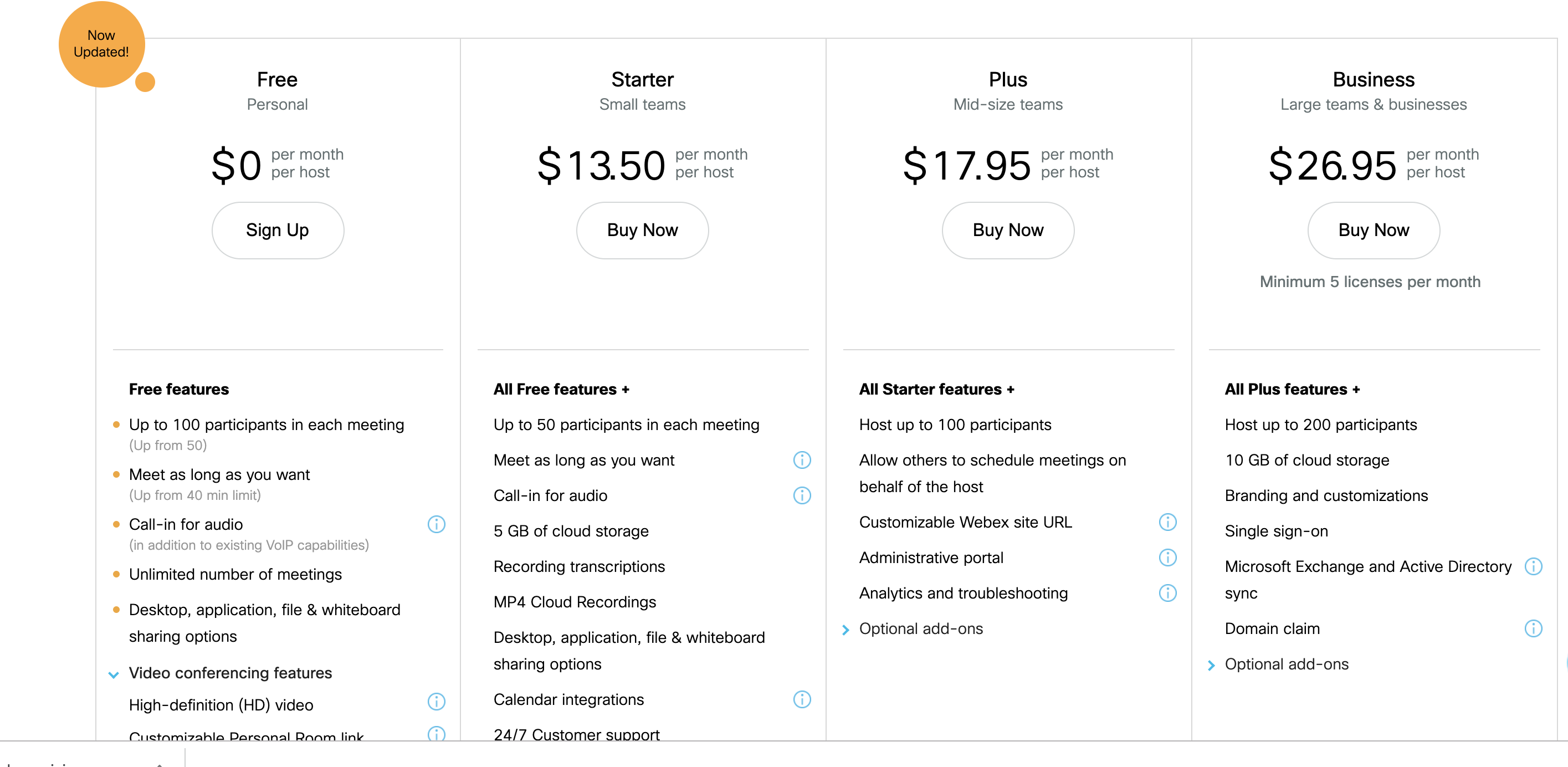This screenshot has width=1568, height=767.
Task: Purchase Business plan with Buy Now
Action: point(1373,230)
